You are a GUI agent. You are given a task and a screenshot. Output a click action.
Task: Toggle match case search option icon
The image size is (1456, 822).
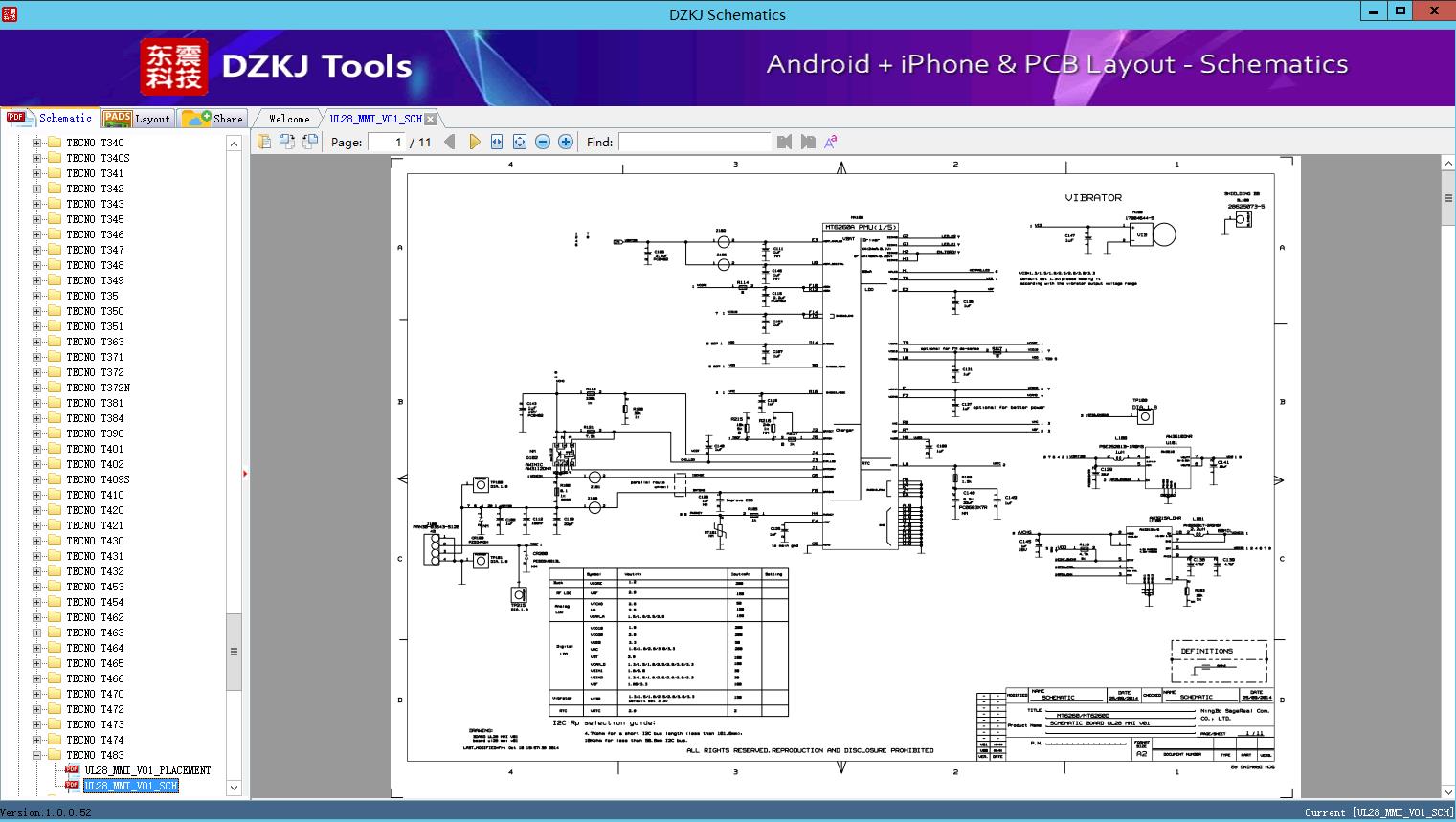tap(831, 142)
